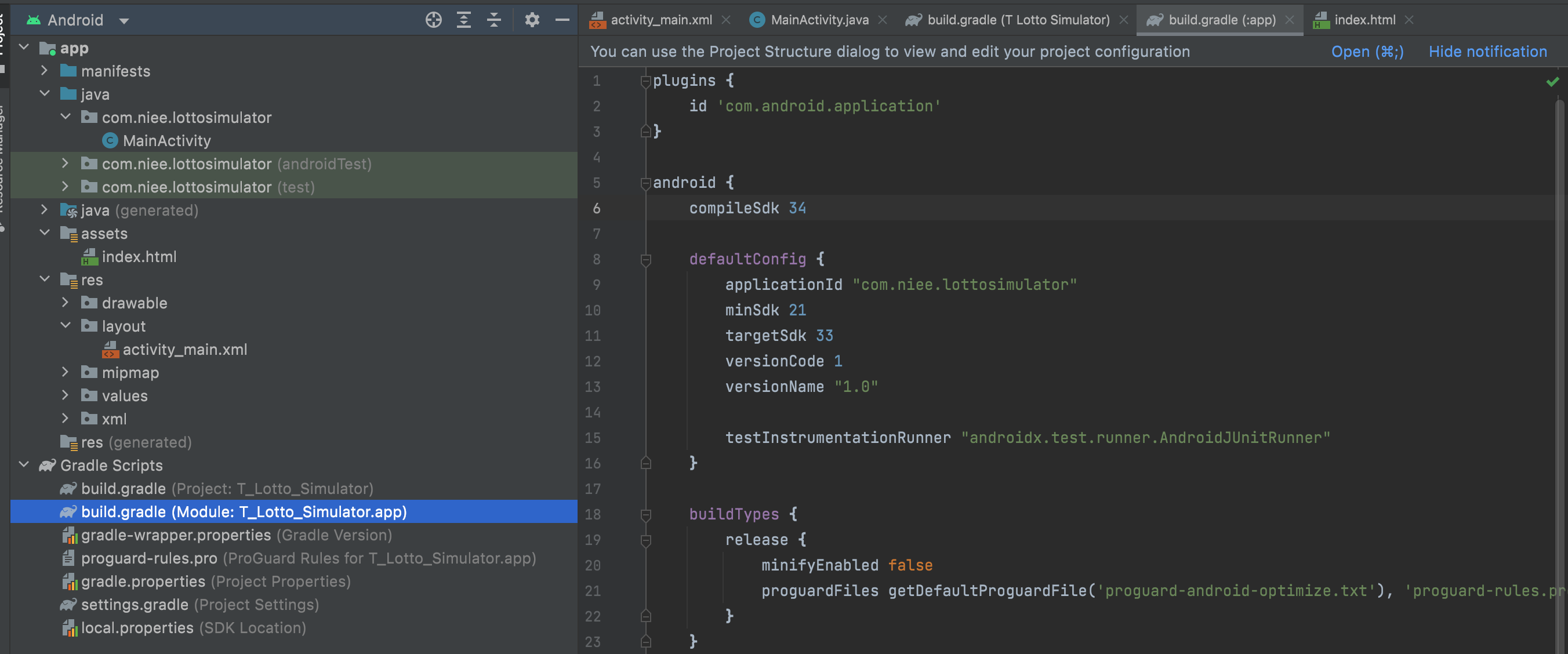Fold the defaultConfig block in gutter
The width and height of the screenshot is (1568, 654).
pyautogui.click(x=646, y=260)
